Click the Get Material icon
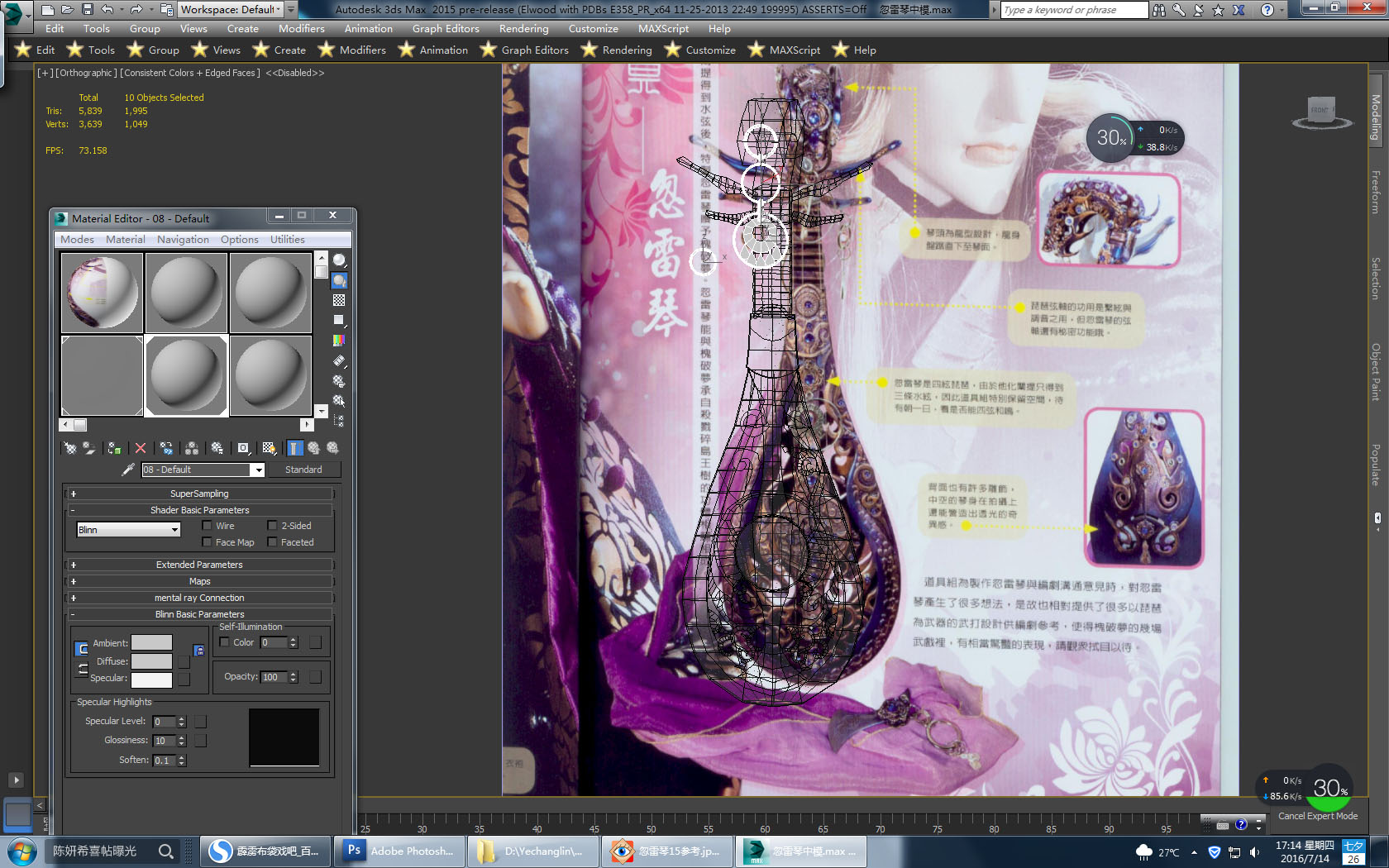This screenshot has width=1389, height=868. pos(70,448)
